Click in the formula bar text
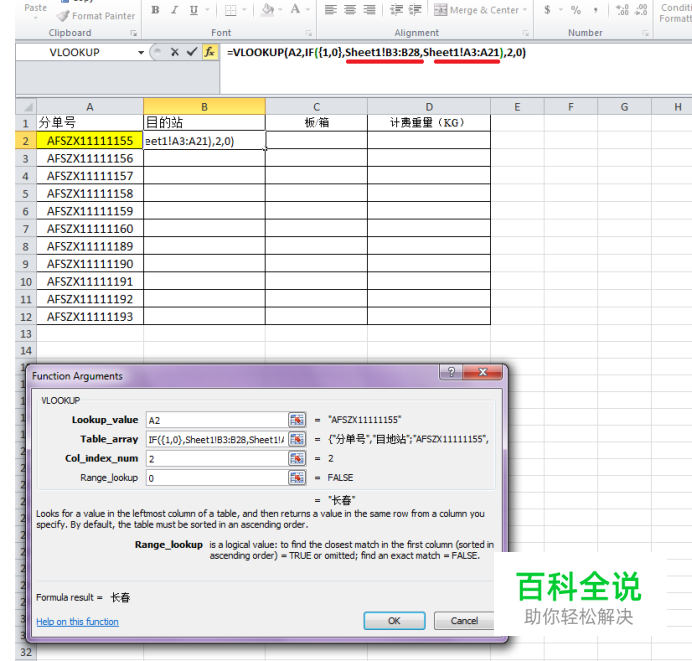 pos(376,53)
